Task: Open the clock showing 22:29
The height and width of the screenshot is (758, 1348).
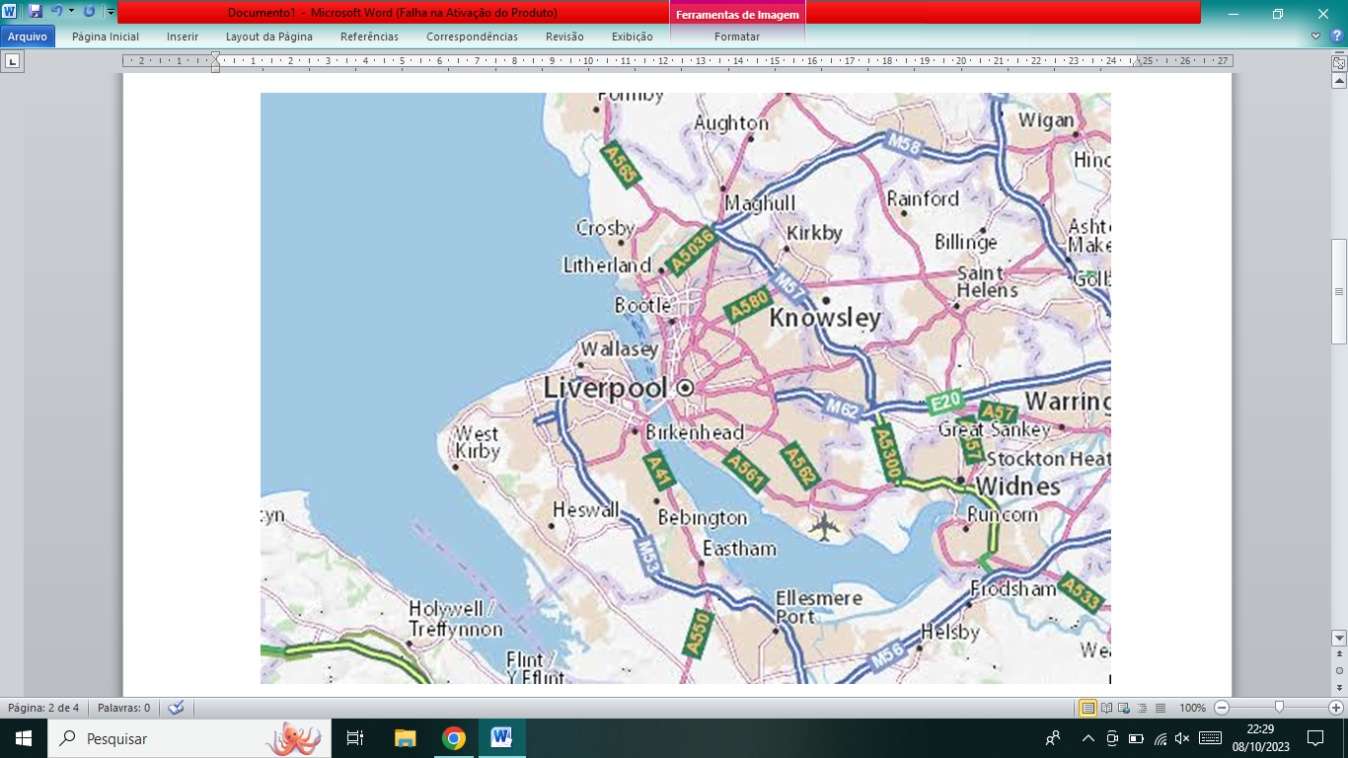Action: pyautogui.click(x=1261, y=739)
